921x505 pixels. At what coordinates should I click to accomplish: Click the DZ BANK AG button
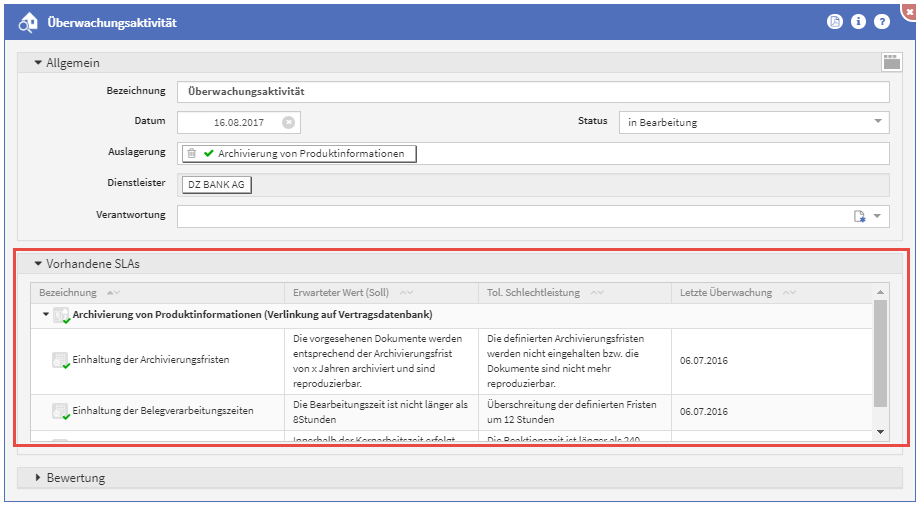tap(216, 185)
